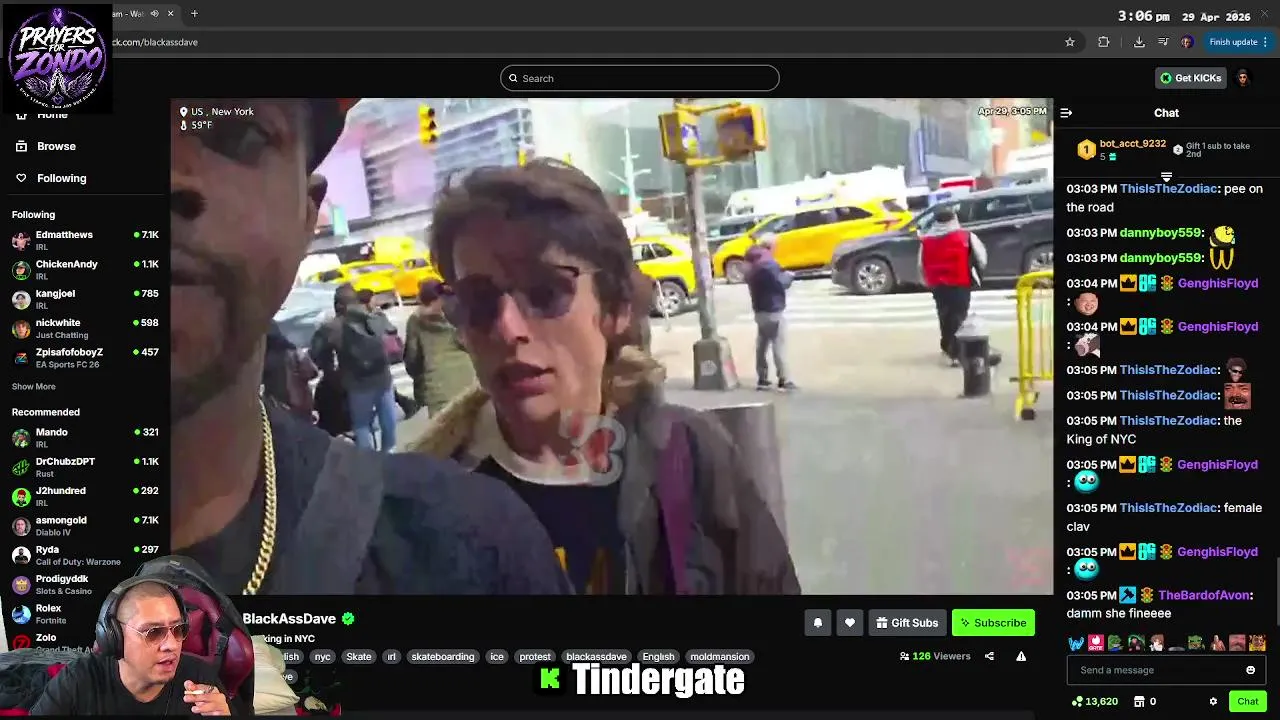Collapse chat with the arrow icon

coord(1066,113)
